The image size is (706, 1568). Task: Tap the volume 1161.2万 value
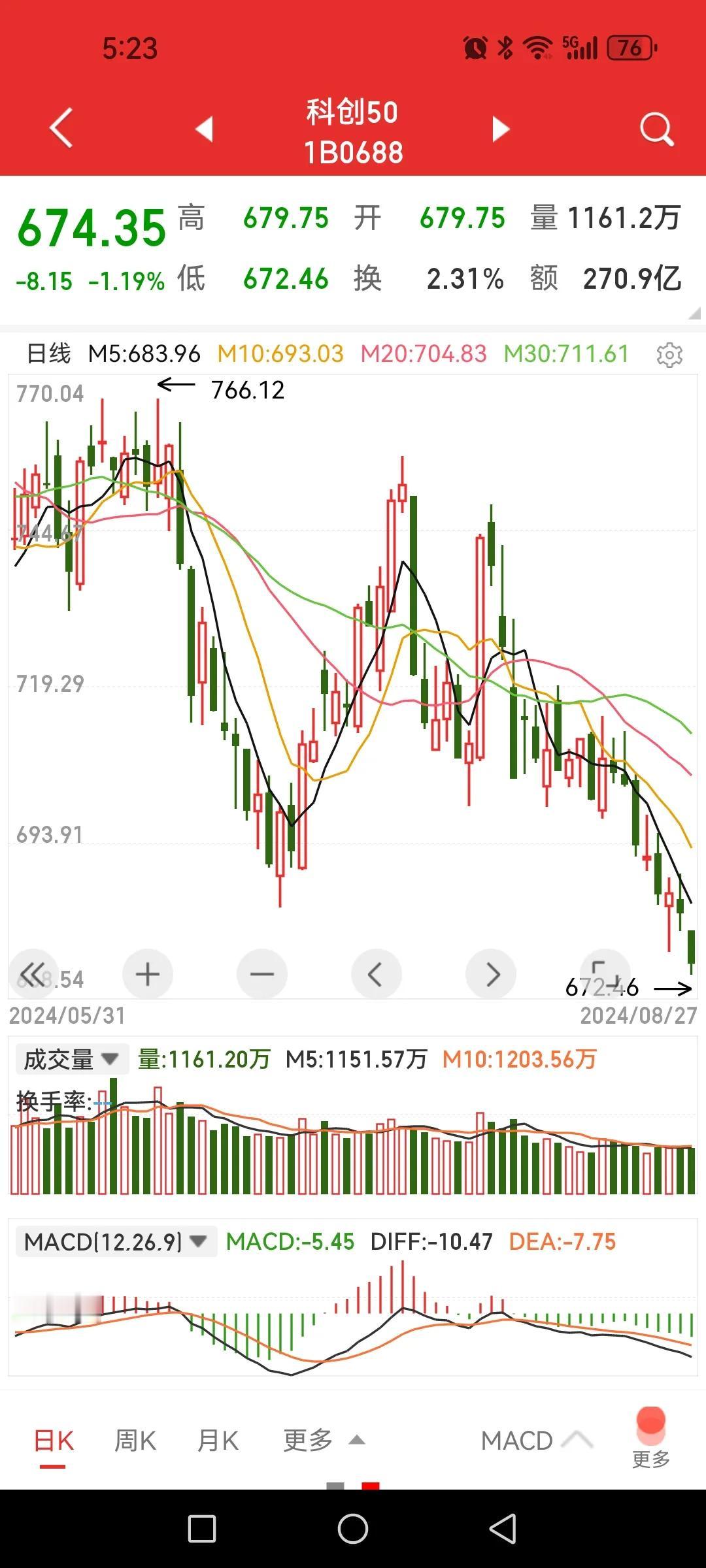624,218
